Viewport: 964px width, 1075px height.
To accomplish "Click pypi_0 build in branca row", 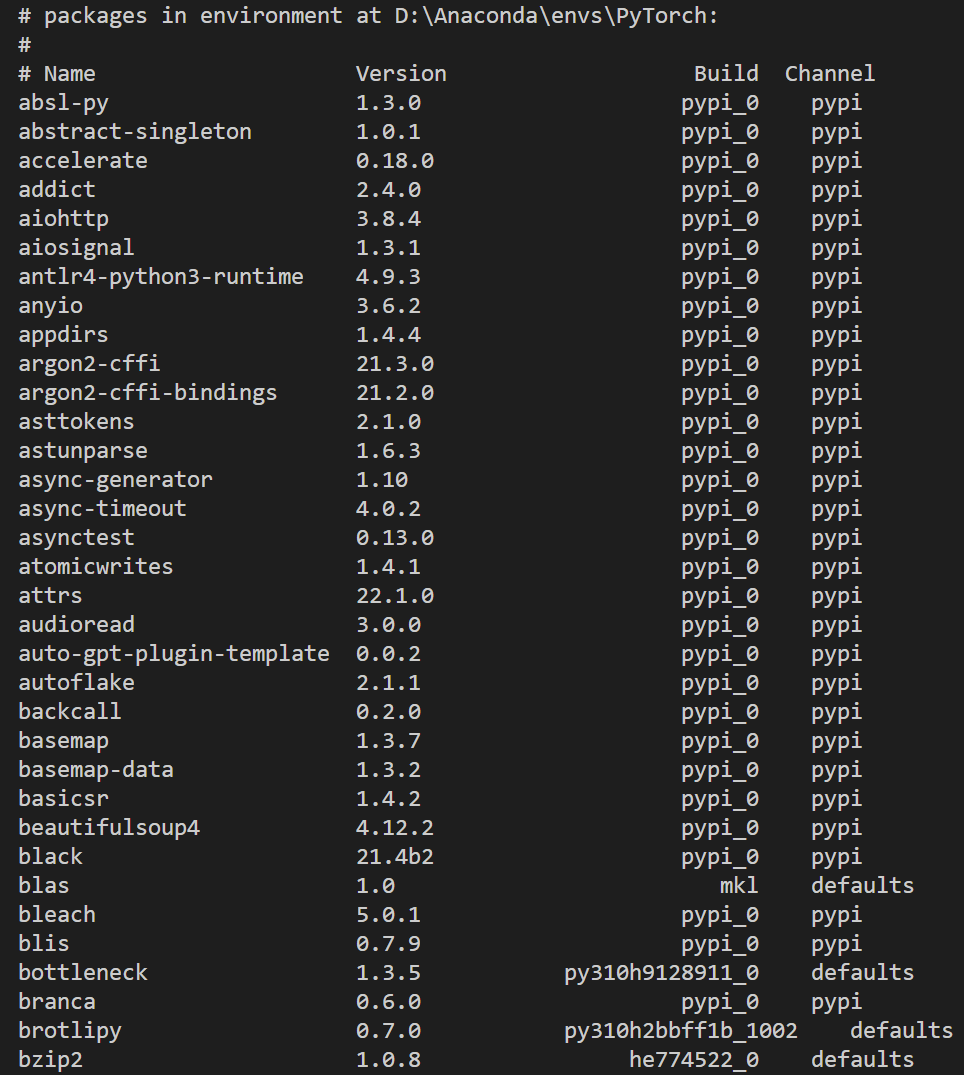I will pyautogui.click(x=720, y=1002).
